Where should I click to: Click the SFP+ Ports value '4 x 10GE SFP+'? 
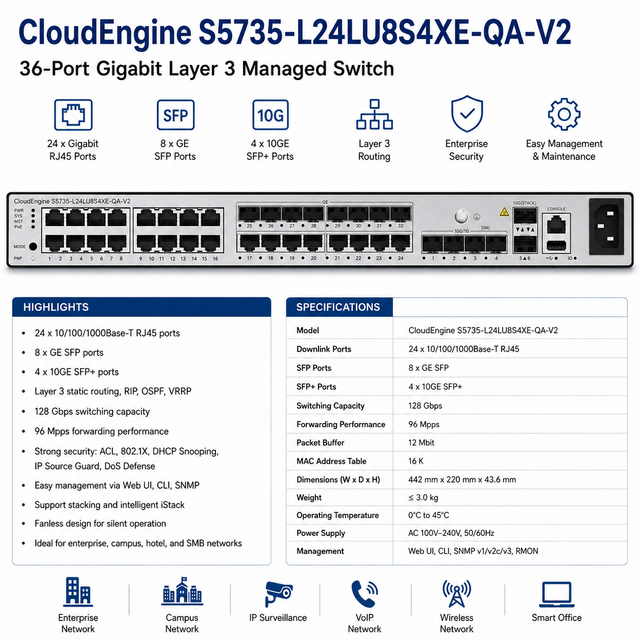(x=435, y=387)
